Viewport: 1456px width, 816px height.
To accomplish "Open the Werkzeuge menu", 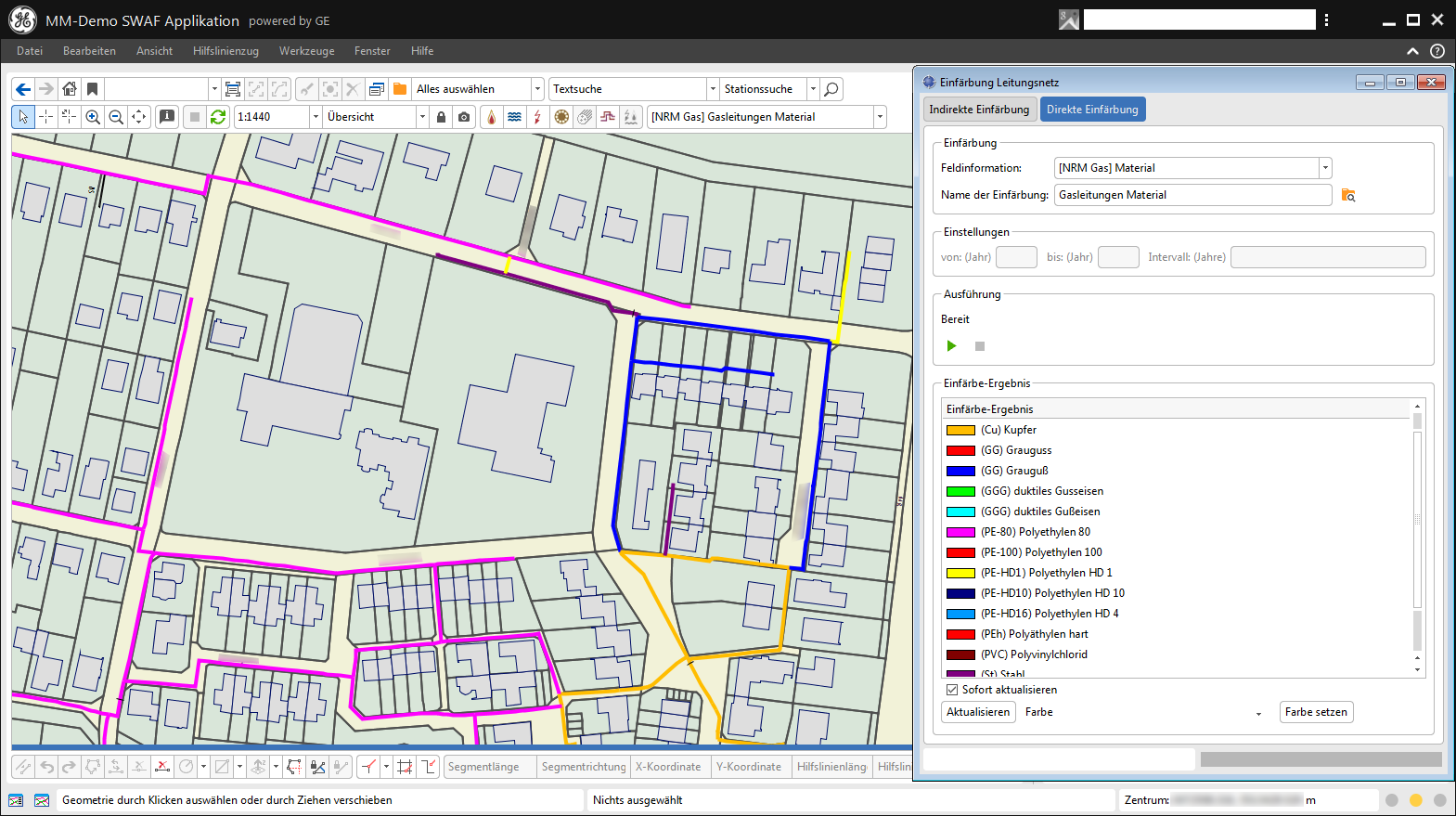I will click(x=306, y=51).
